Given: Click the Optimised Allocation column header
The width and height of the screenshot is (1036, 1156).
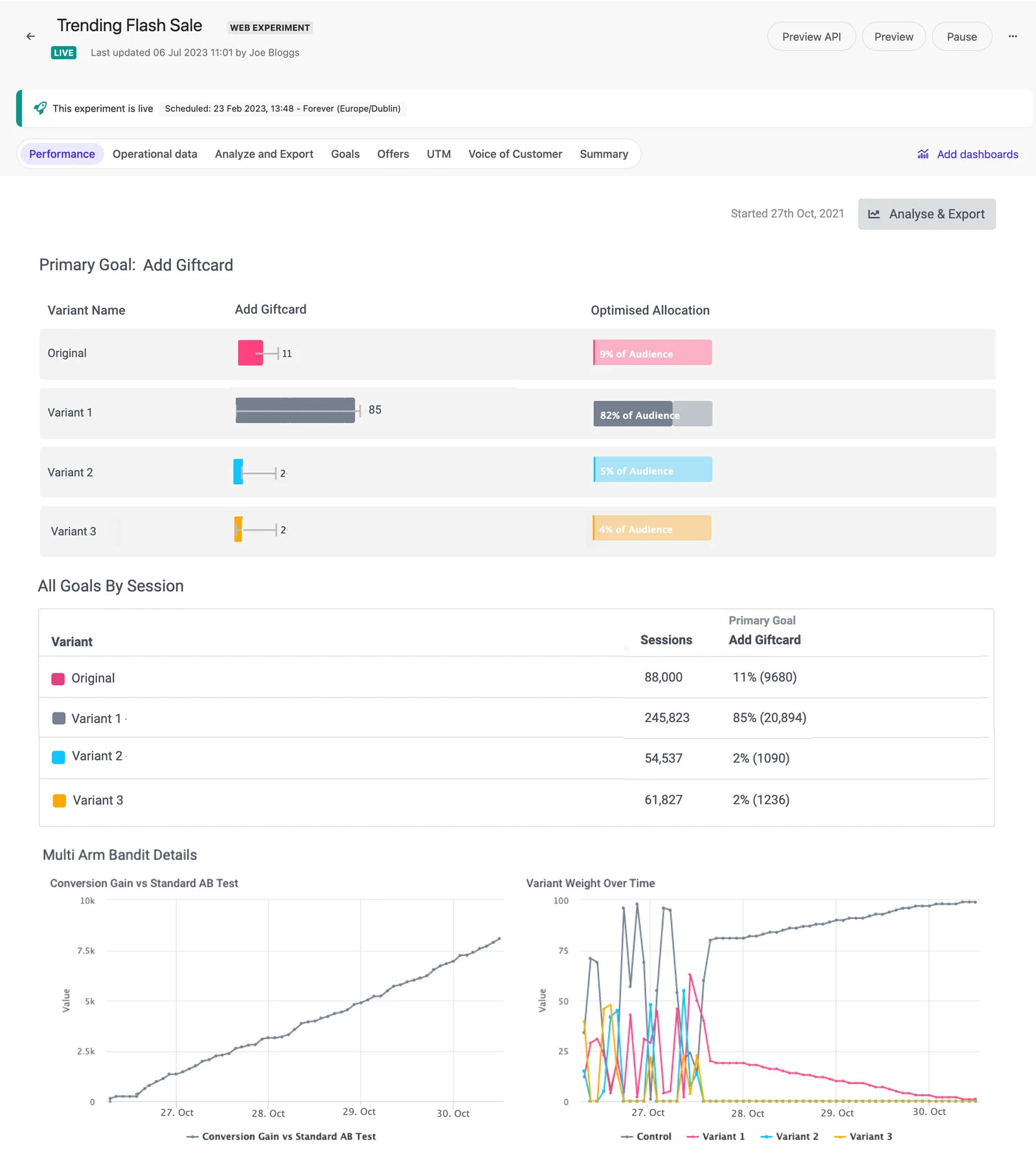Looking at the screenshot, I should tap(650, 310).
